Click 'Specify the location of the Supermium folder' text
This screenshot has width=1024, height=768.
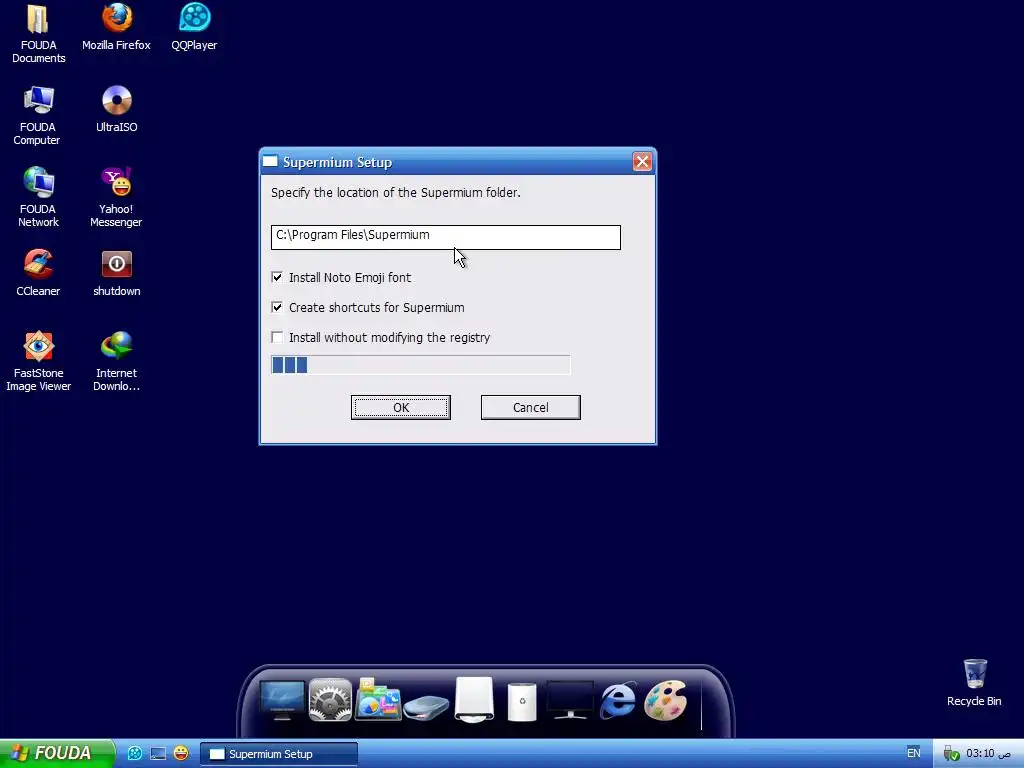pos(396,193)
